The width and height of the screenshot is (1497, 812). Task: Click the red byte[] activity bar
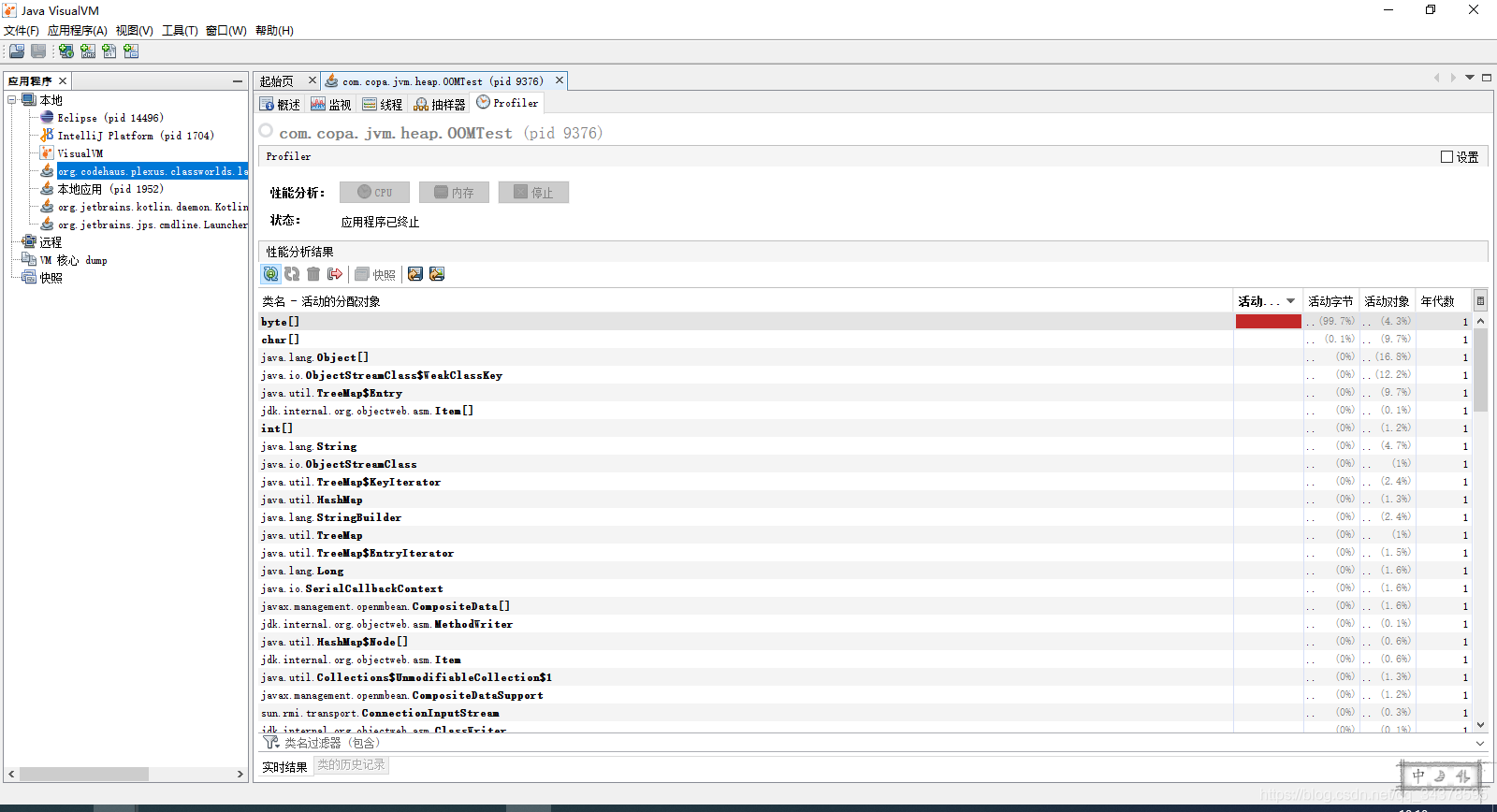pyautogui.click(x=1268, y=322)
